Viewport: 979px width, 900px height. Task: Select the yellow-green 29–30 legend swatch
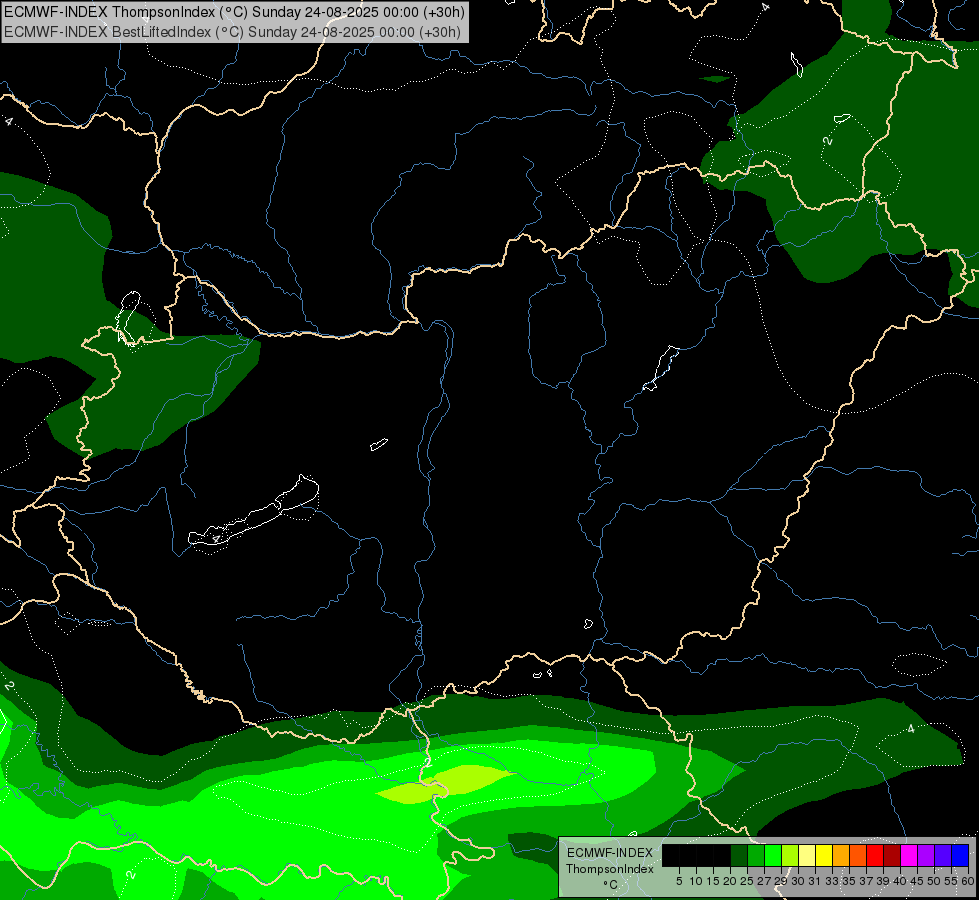click(790, 855)
